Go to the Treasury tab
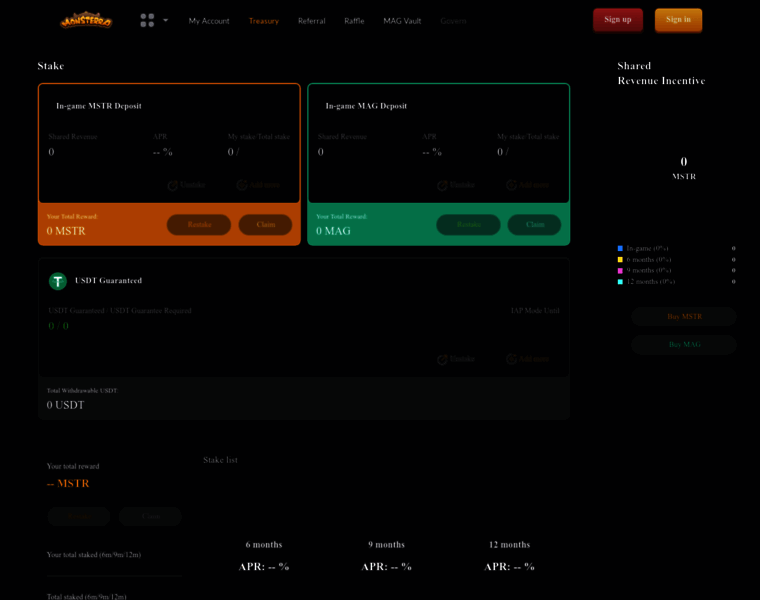This screenshot has height=600, width=760. click(264, 21)
